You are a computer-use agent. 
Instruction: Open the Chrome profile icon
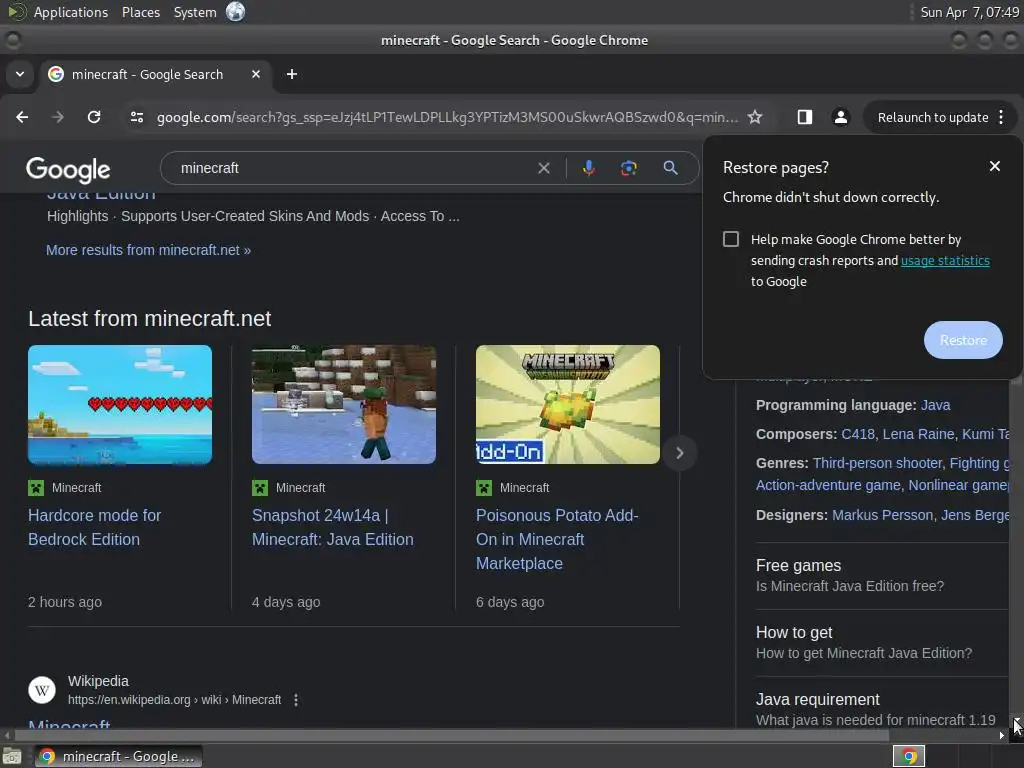point(840,117)
